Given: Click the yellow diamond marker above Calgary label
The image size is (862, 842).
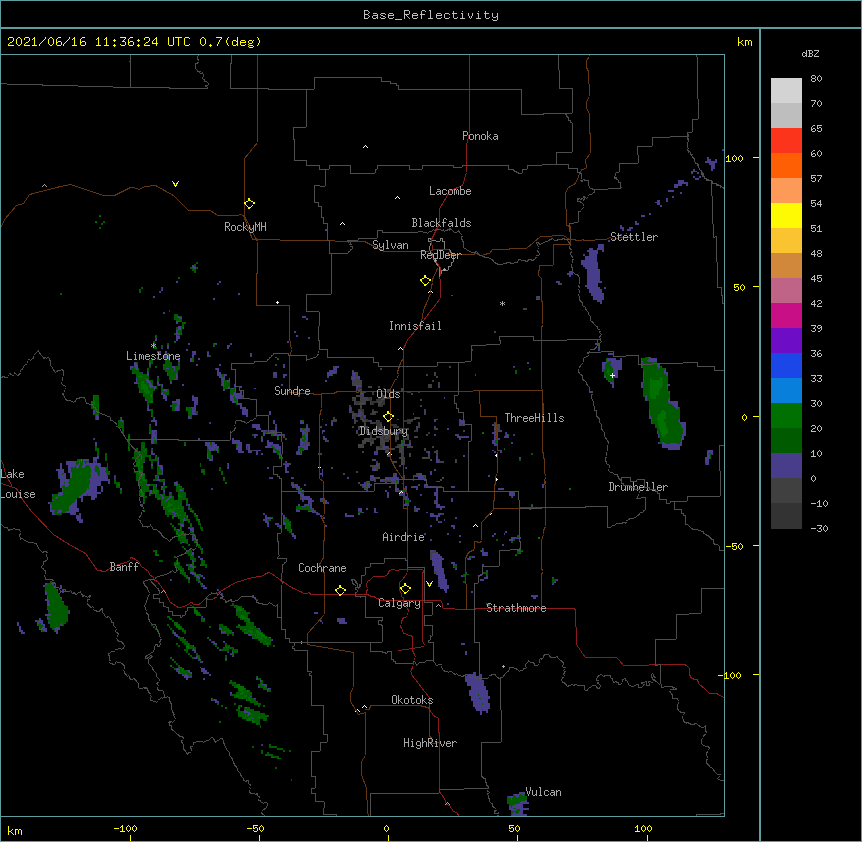Looking at the screenshot, I should pyautogui.click(x=405, y=589).
